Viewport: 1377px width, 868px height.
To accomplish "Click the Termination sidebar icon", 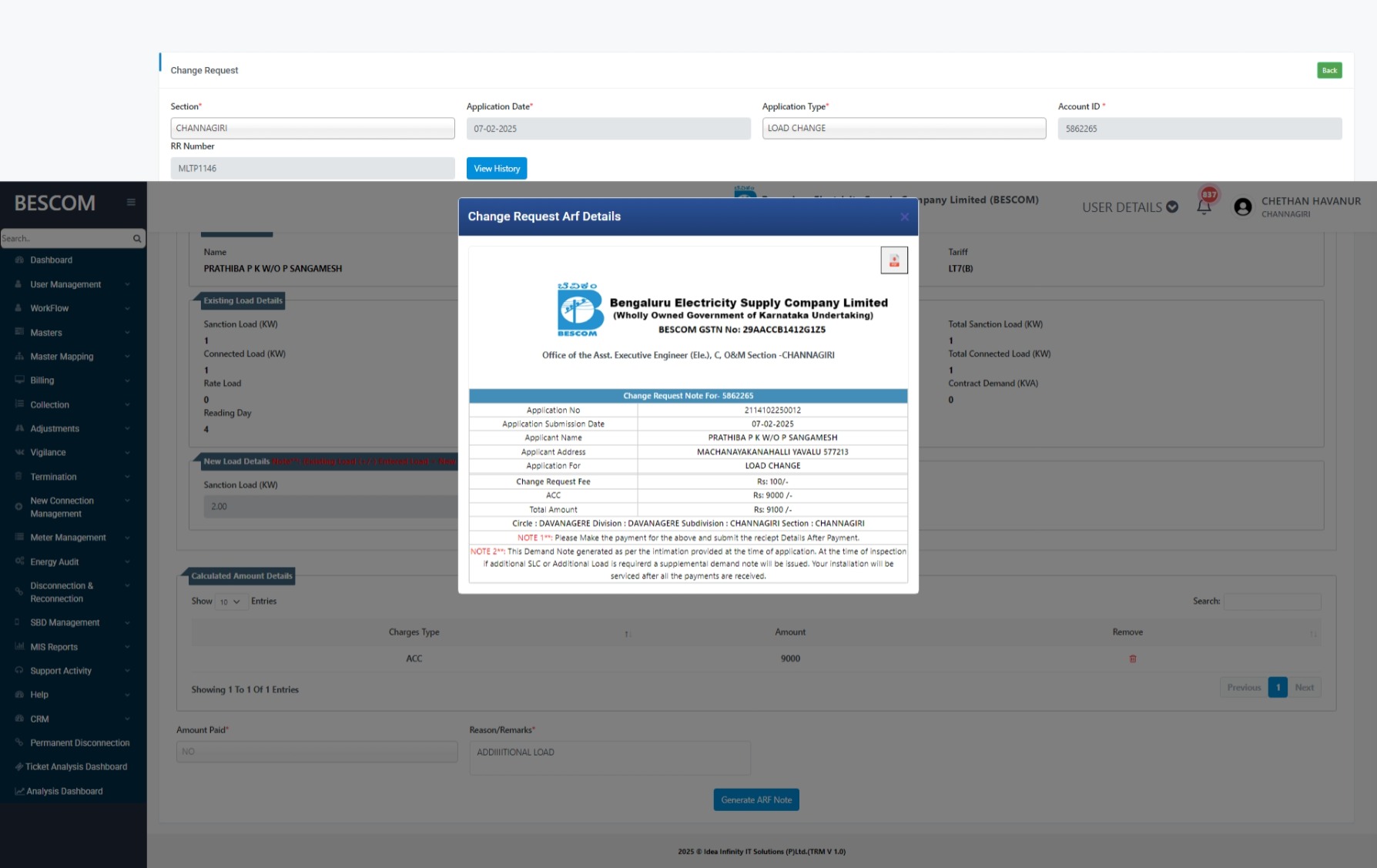I will tap(19, 477).
